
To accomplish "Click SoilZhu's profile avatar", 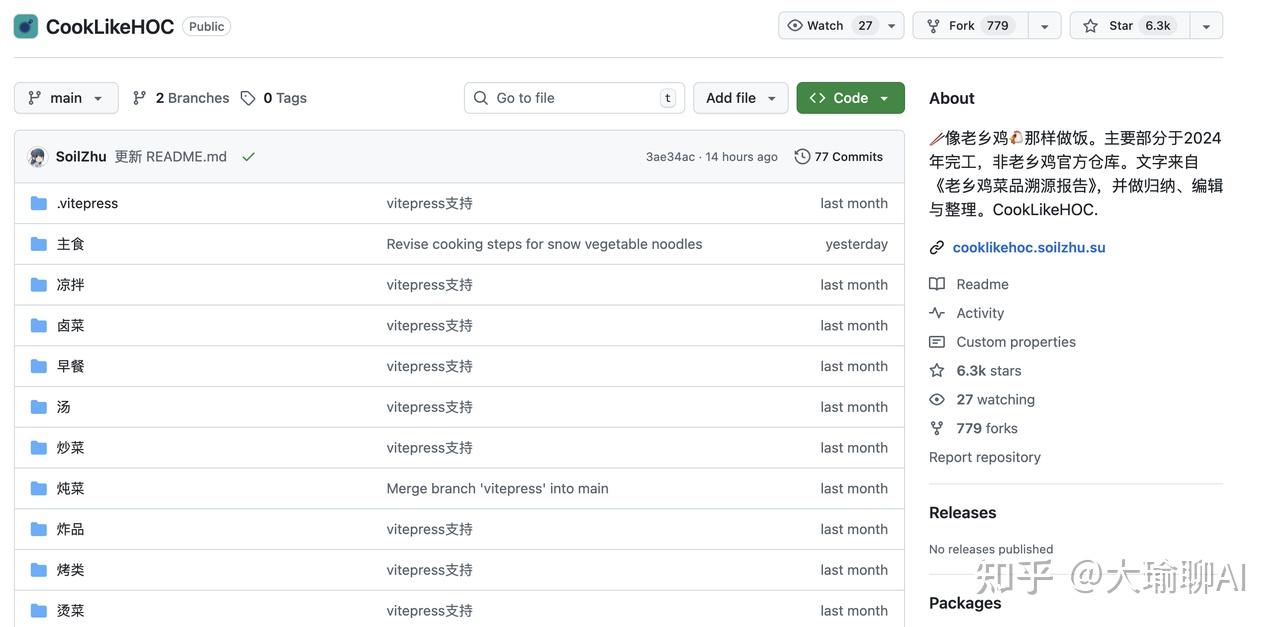I will pyautogui.click(x=37, y=157).
